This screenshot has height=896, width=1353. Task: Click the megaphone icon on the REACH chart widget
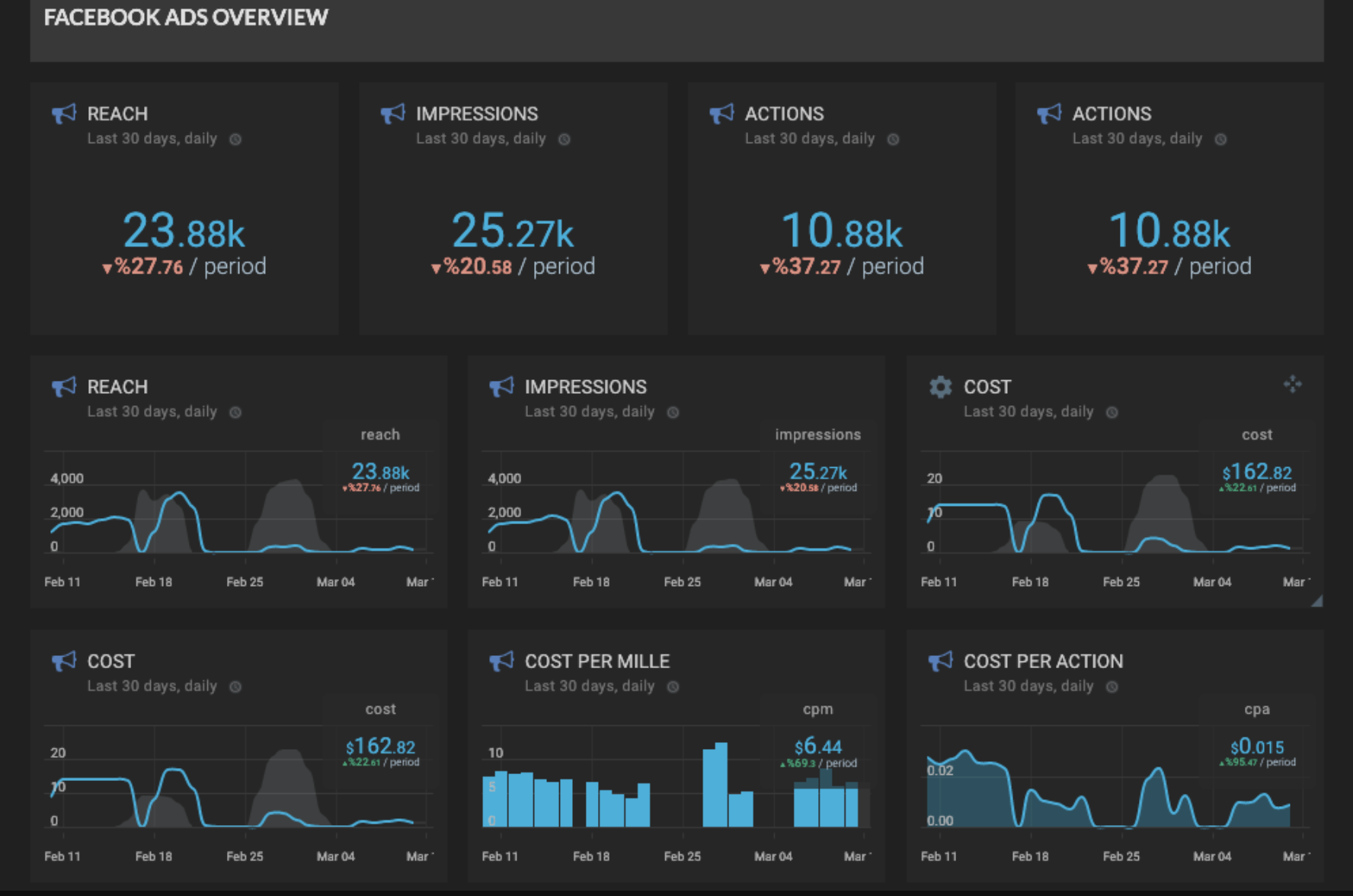(x=64, y=386)
